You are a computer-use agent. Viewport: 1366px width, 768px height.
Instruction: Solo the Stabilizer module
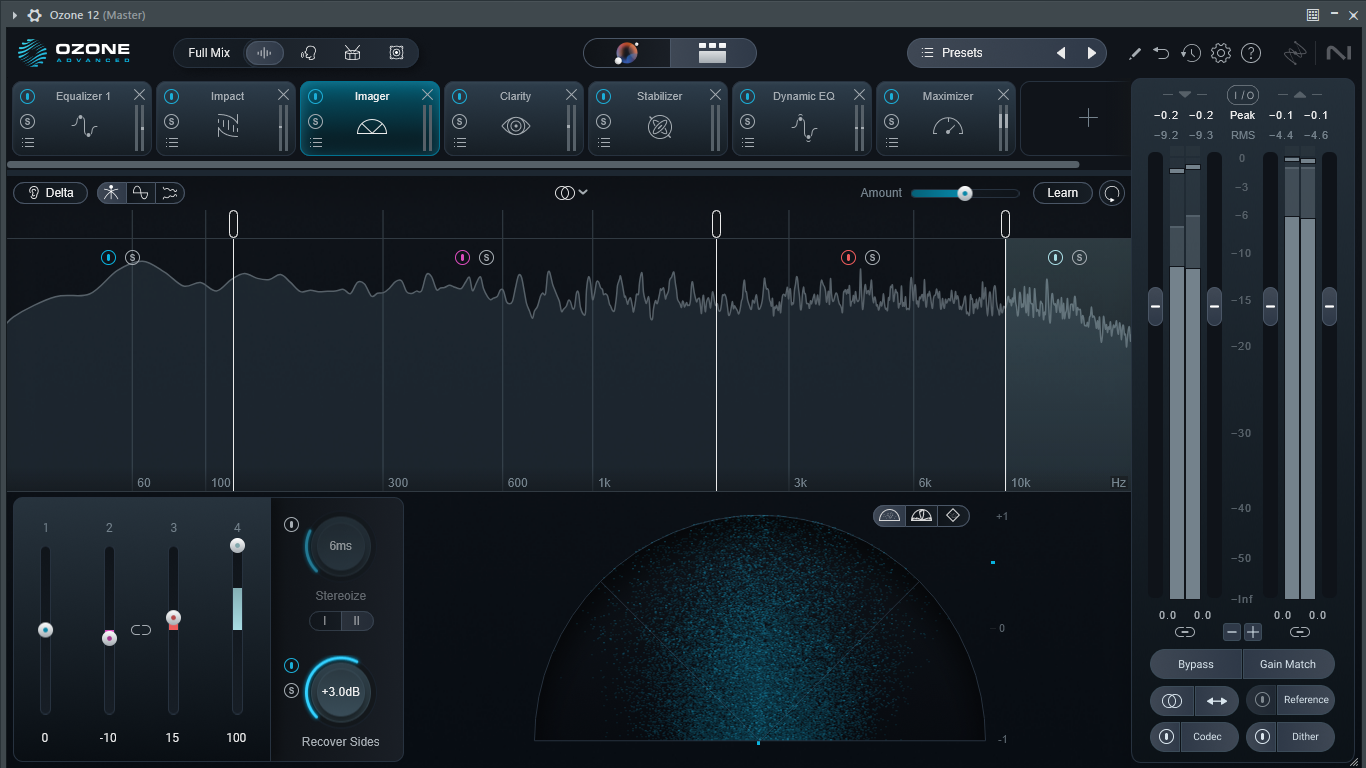click(603, 121)
